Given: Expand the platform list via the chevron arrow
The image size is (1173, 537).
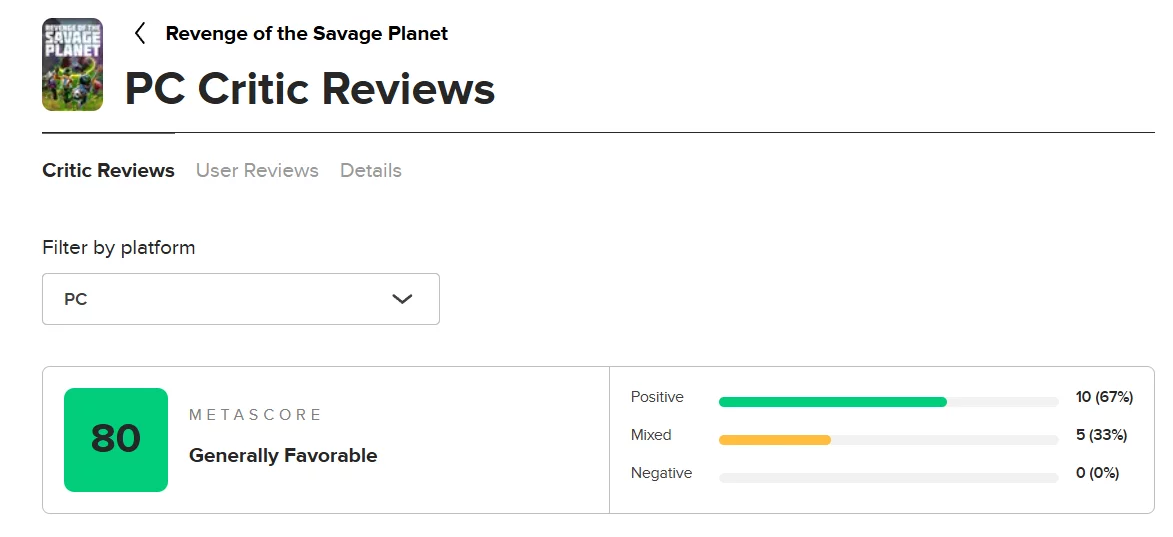Looking at the screenshot, I should 403,299.
